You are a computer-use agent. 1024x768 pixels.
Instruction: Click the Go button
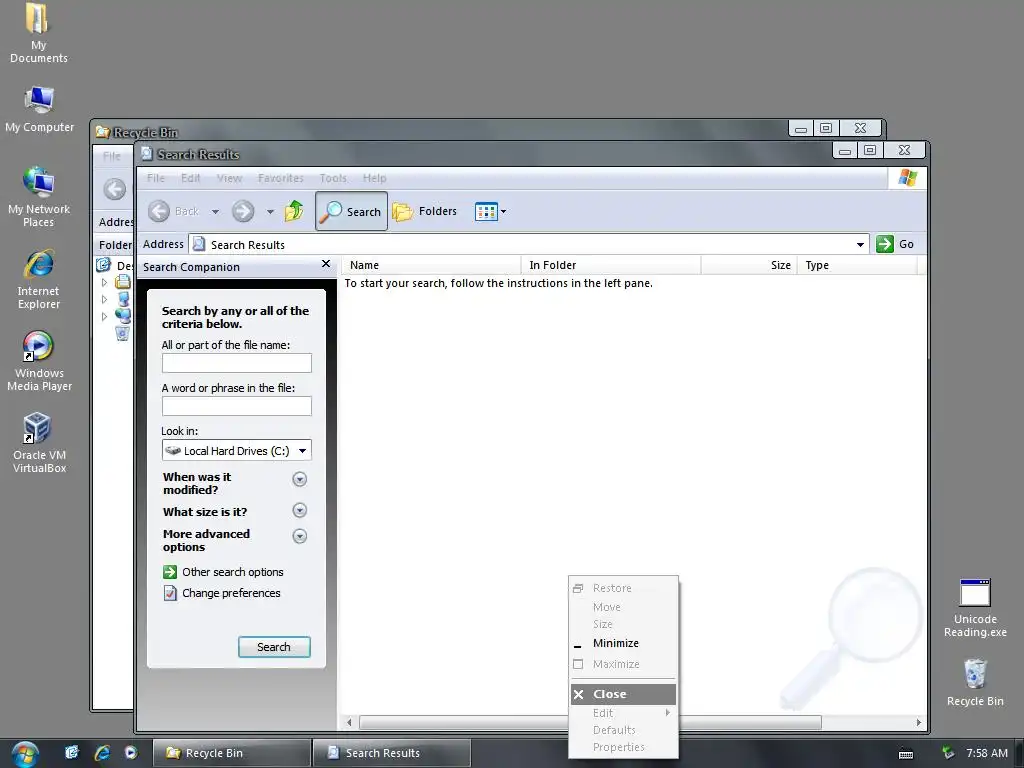895,244
